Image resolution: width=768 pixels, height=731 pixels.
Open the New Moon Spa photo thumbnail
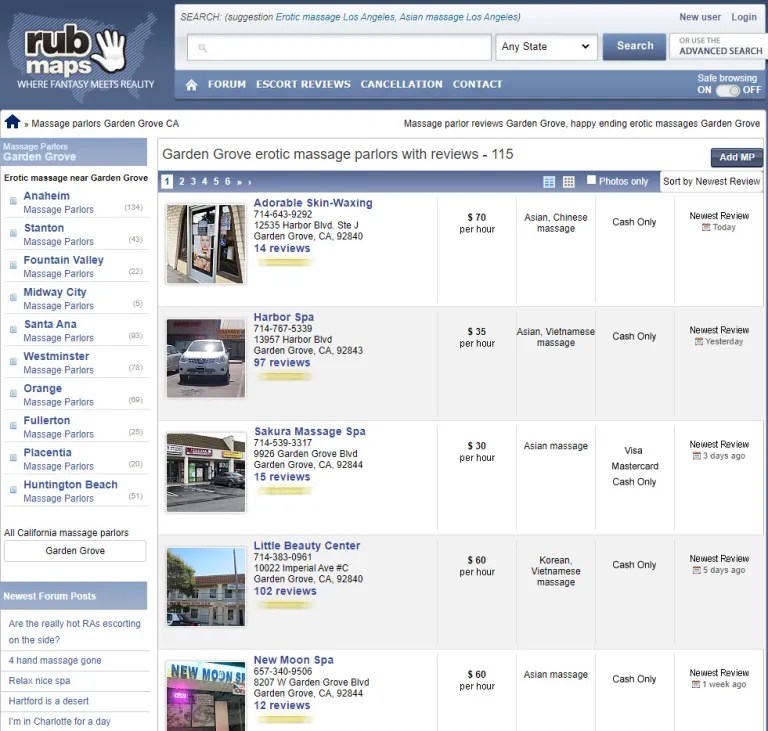point(206,696)
